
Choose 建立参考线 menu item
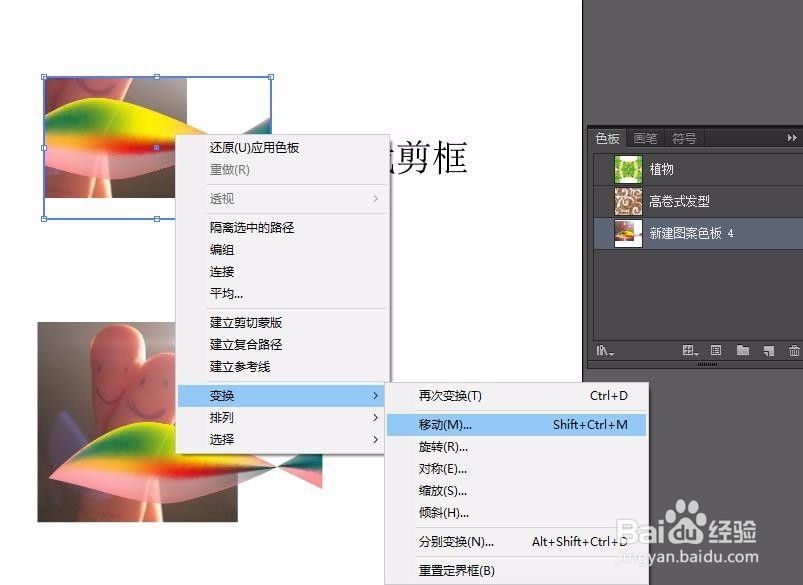[x=283, y=367]
